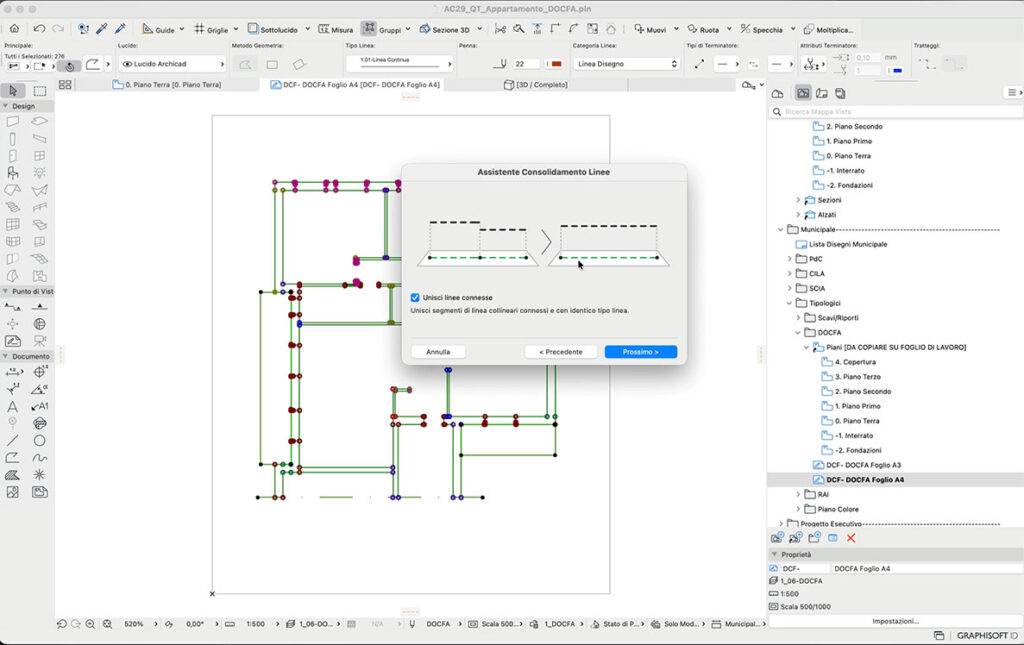This screenshot has height=645, width=1024.
Task: Select the Curtain Wall grid tool
Action: tap(12, 224)
